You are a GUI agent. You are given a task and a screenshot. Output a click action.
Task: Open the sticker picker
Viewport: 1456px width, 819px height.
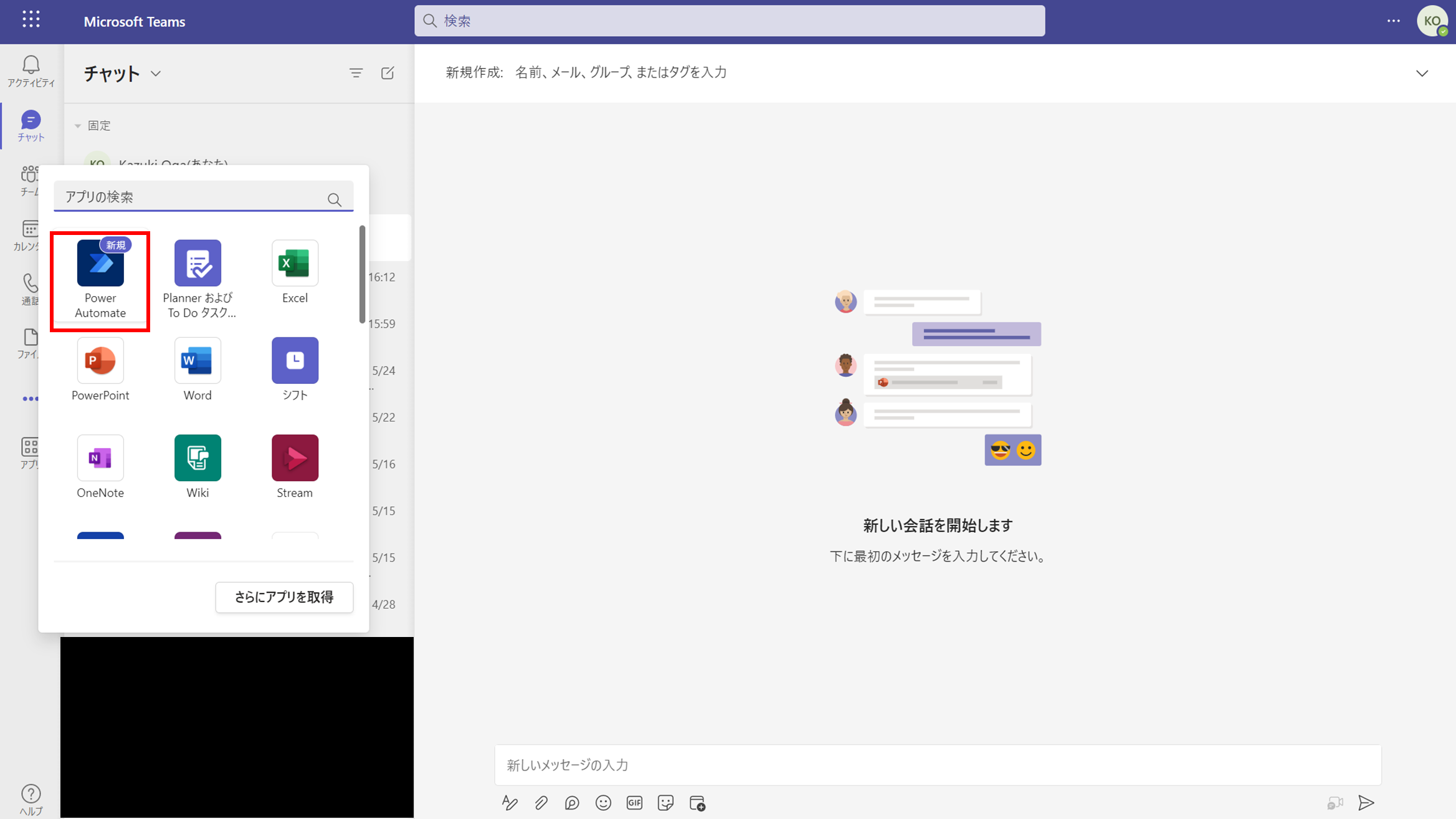pyautogui.click(x=665, y=803)
